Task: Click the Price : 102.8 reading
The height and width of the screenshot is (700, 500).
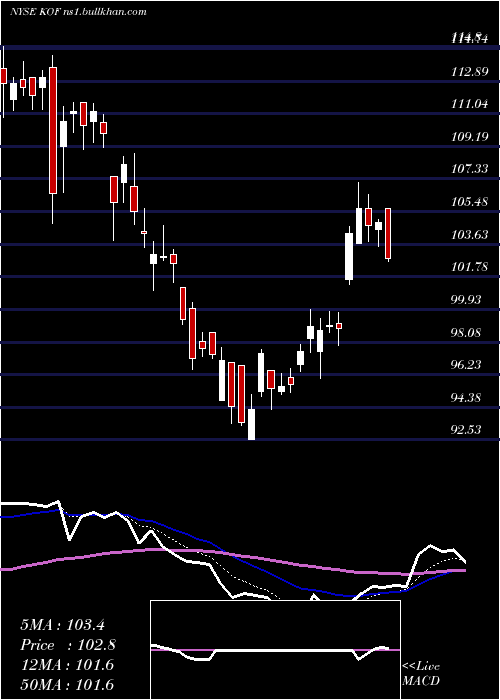Action: [68, 645]
